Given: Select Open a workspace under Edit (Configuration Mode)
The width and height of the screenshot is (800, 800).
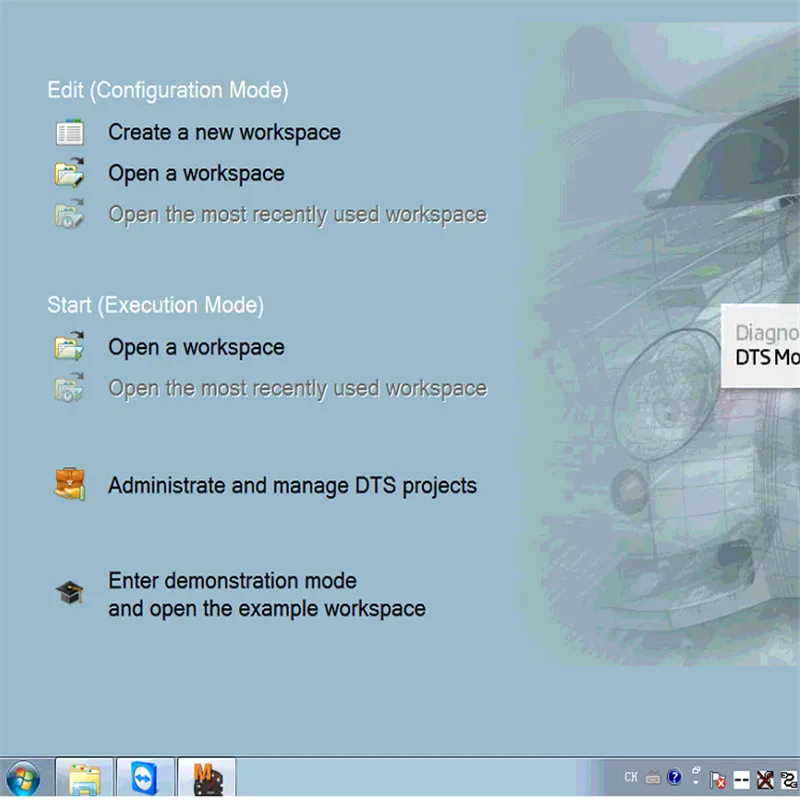Looking at the screenshot, I should (196, 173).
